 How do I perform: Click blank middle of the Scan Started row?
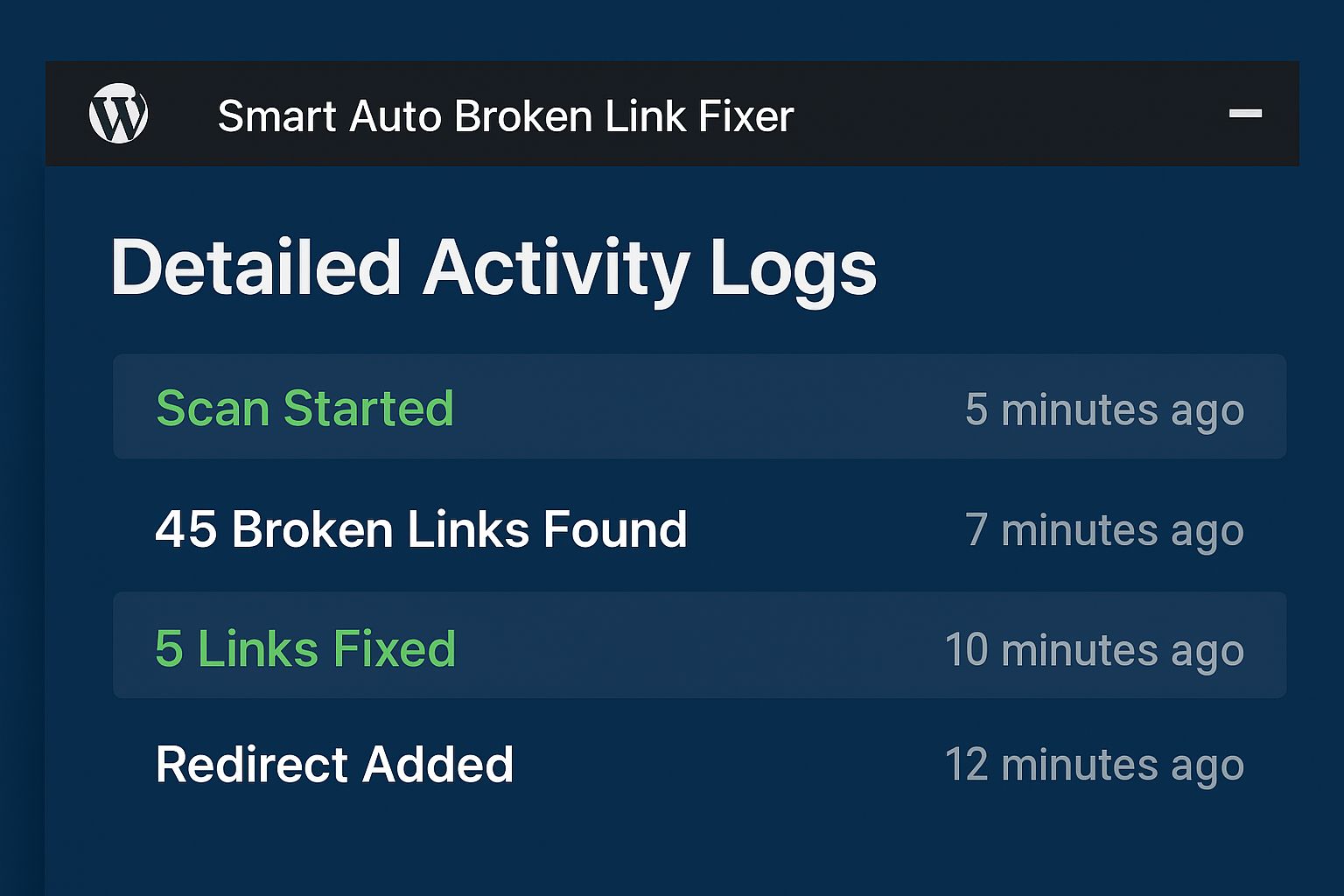pos(700,408)
